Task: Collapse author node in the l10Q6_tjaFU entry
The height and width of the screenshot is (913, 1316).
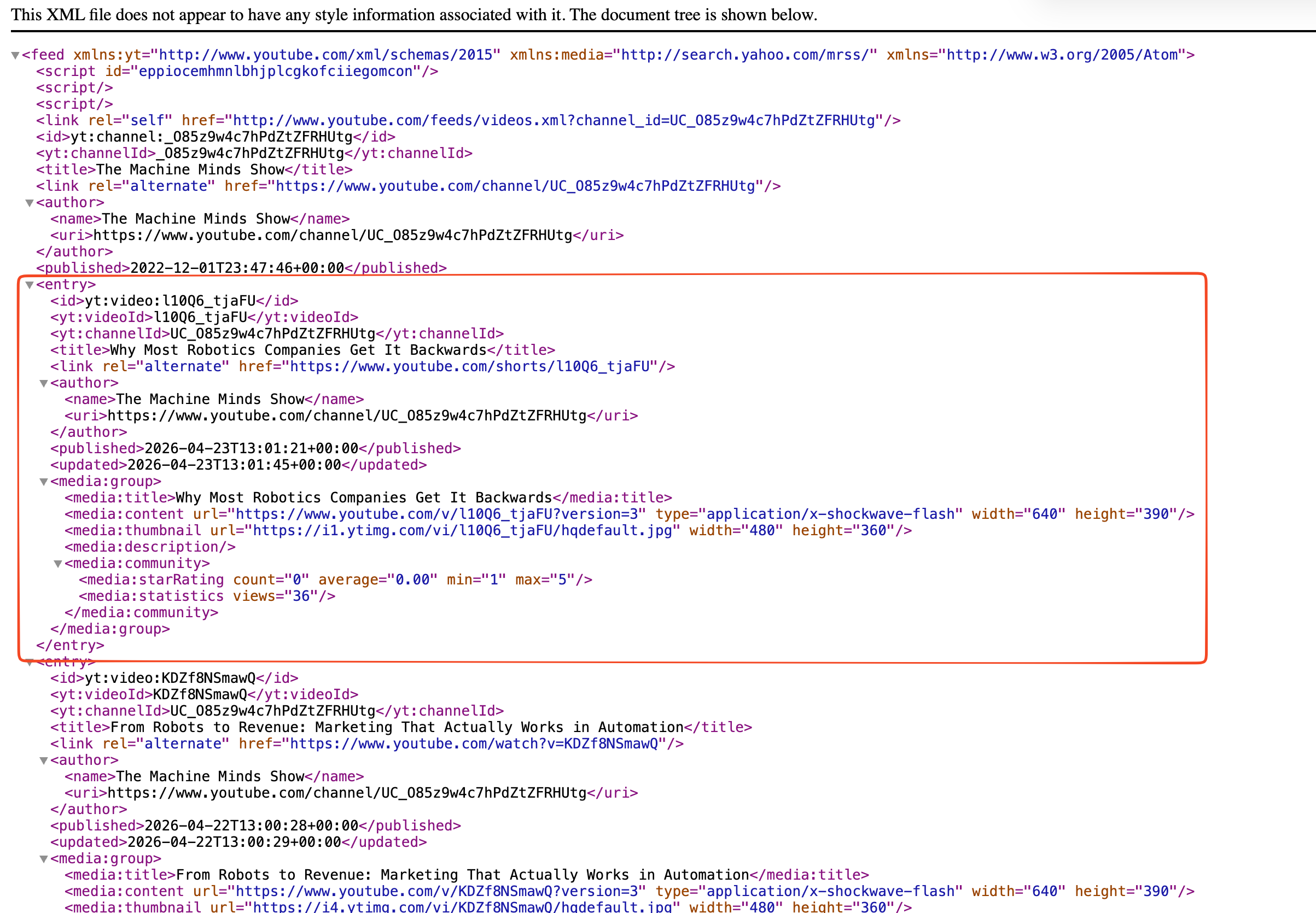Action: [44, 383]
